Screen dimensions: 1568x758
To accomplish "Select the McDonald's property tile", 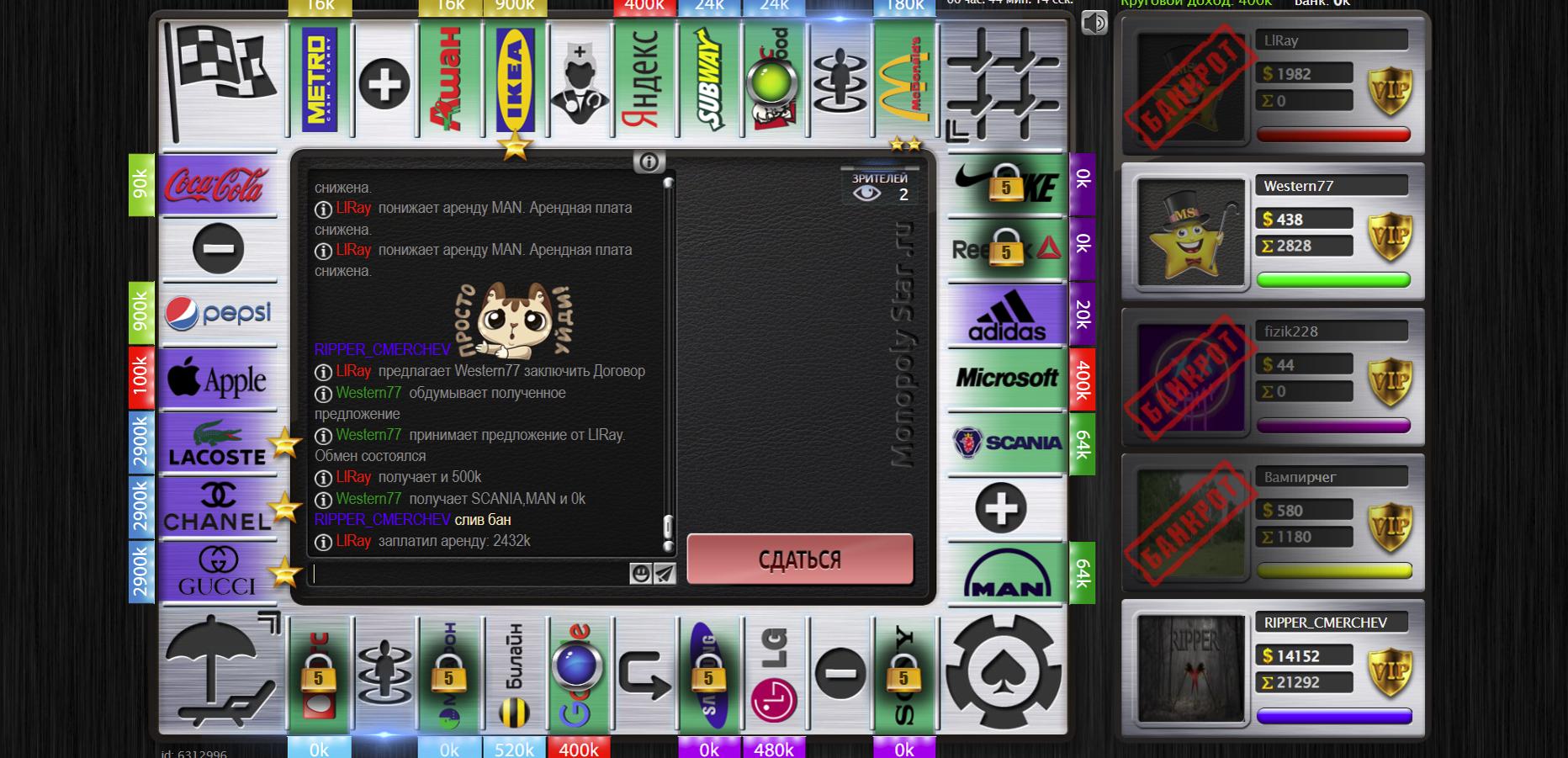I will click(x=905, y=80).
